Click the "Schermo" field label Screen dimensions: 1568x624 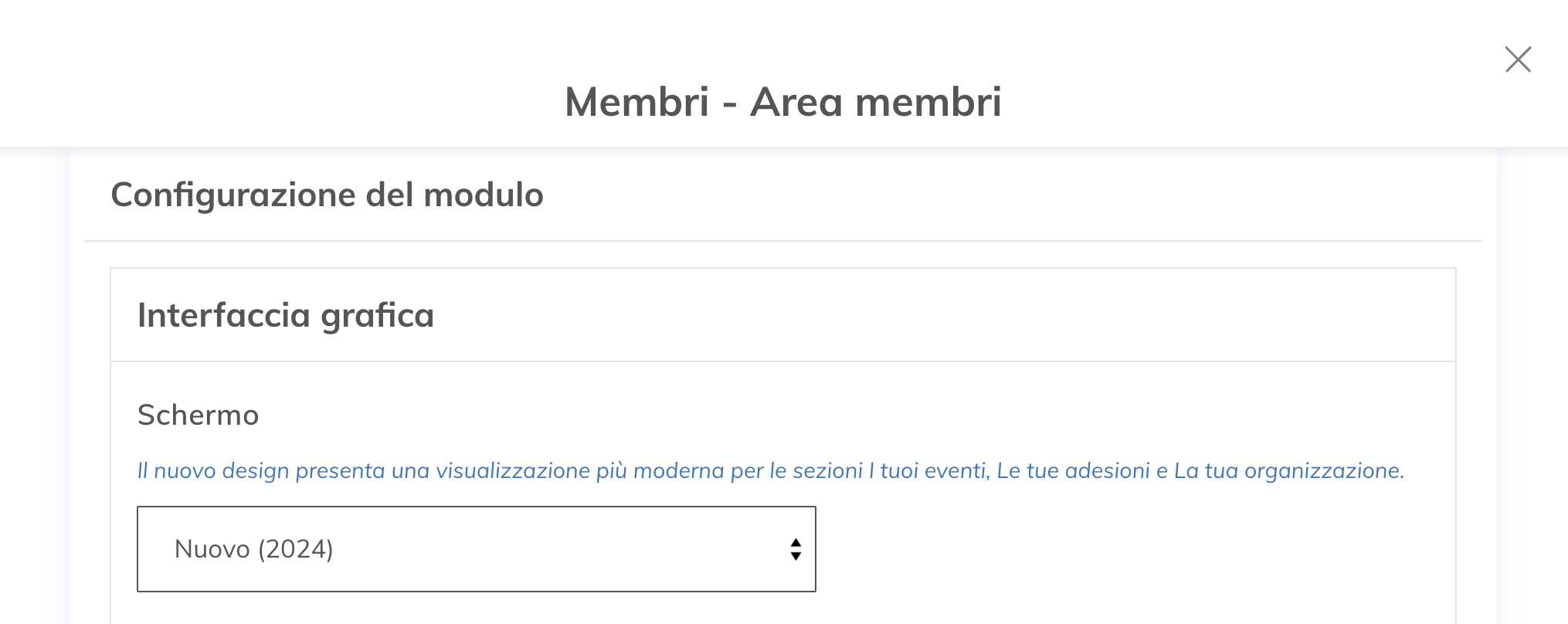point(198,415)
